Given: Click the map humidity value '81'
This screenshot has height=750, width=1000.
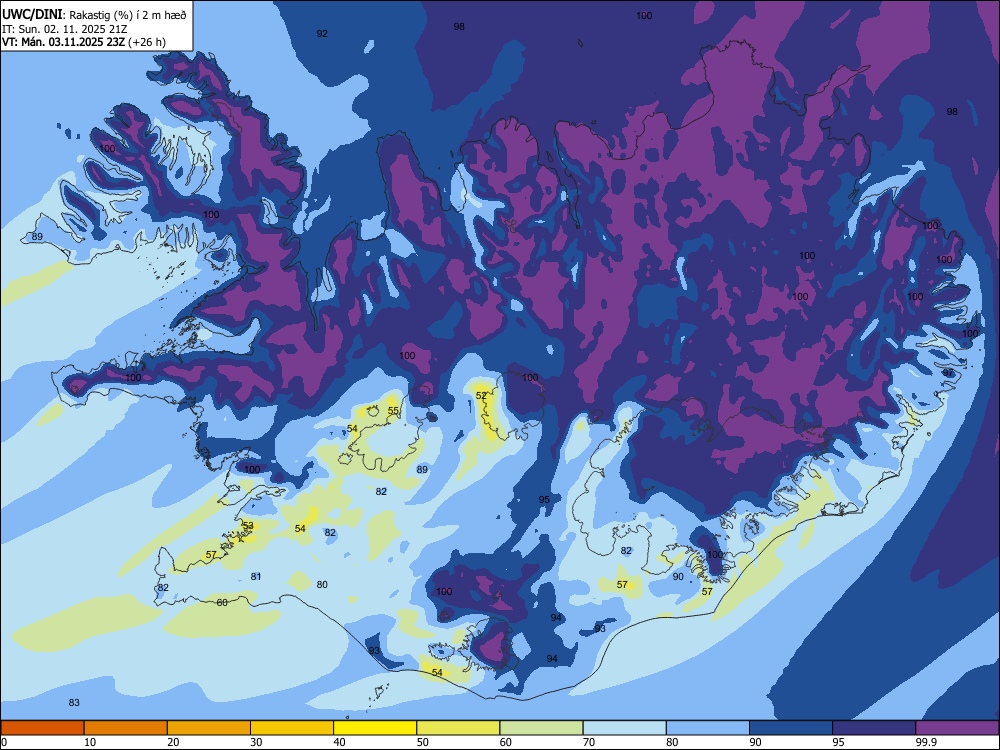Looking at the screenshot, I should click(256, 577).
